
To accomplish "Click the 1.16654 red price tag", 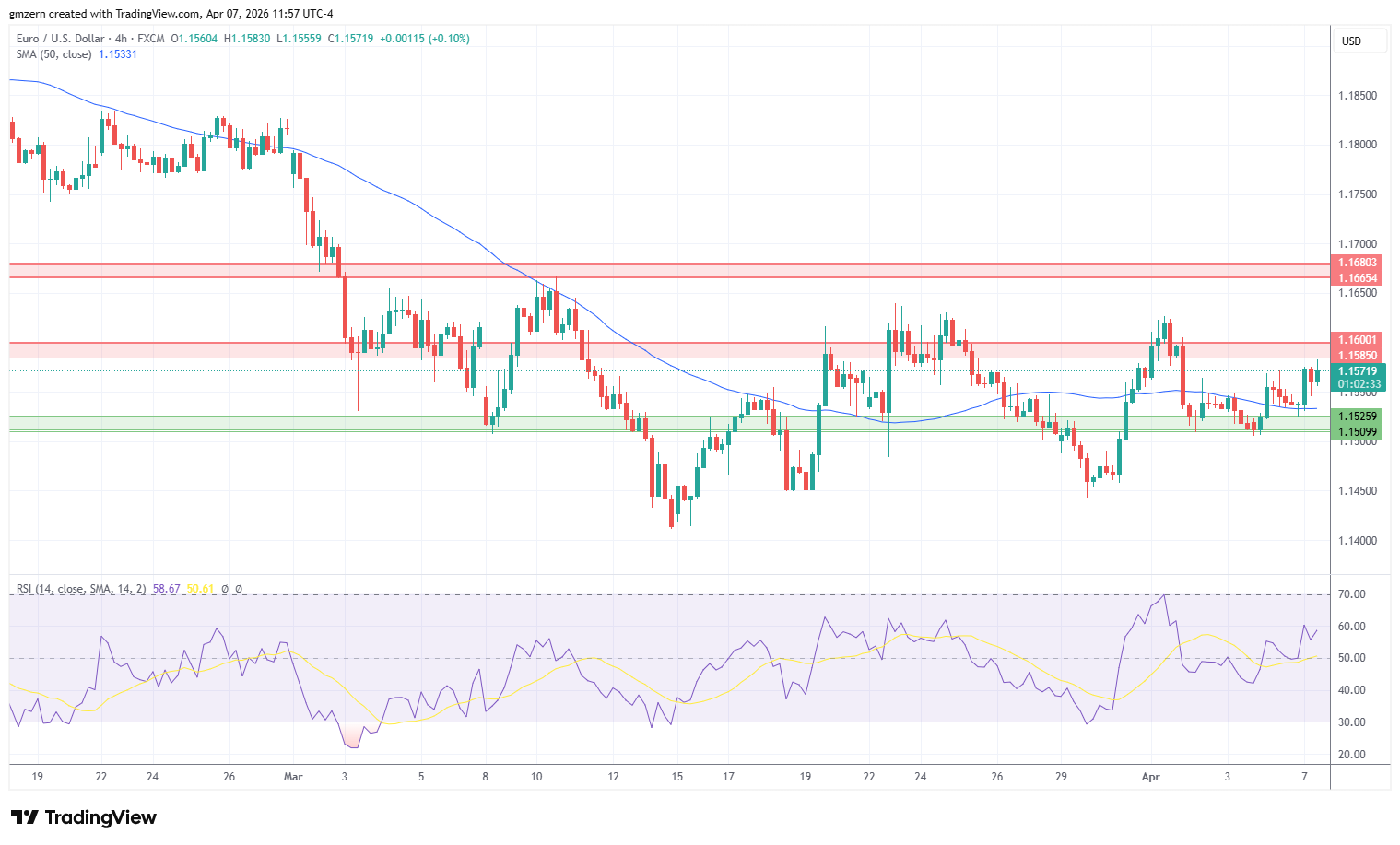I will click(1358, 278).
